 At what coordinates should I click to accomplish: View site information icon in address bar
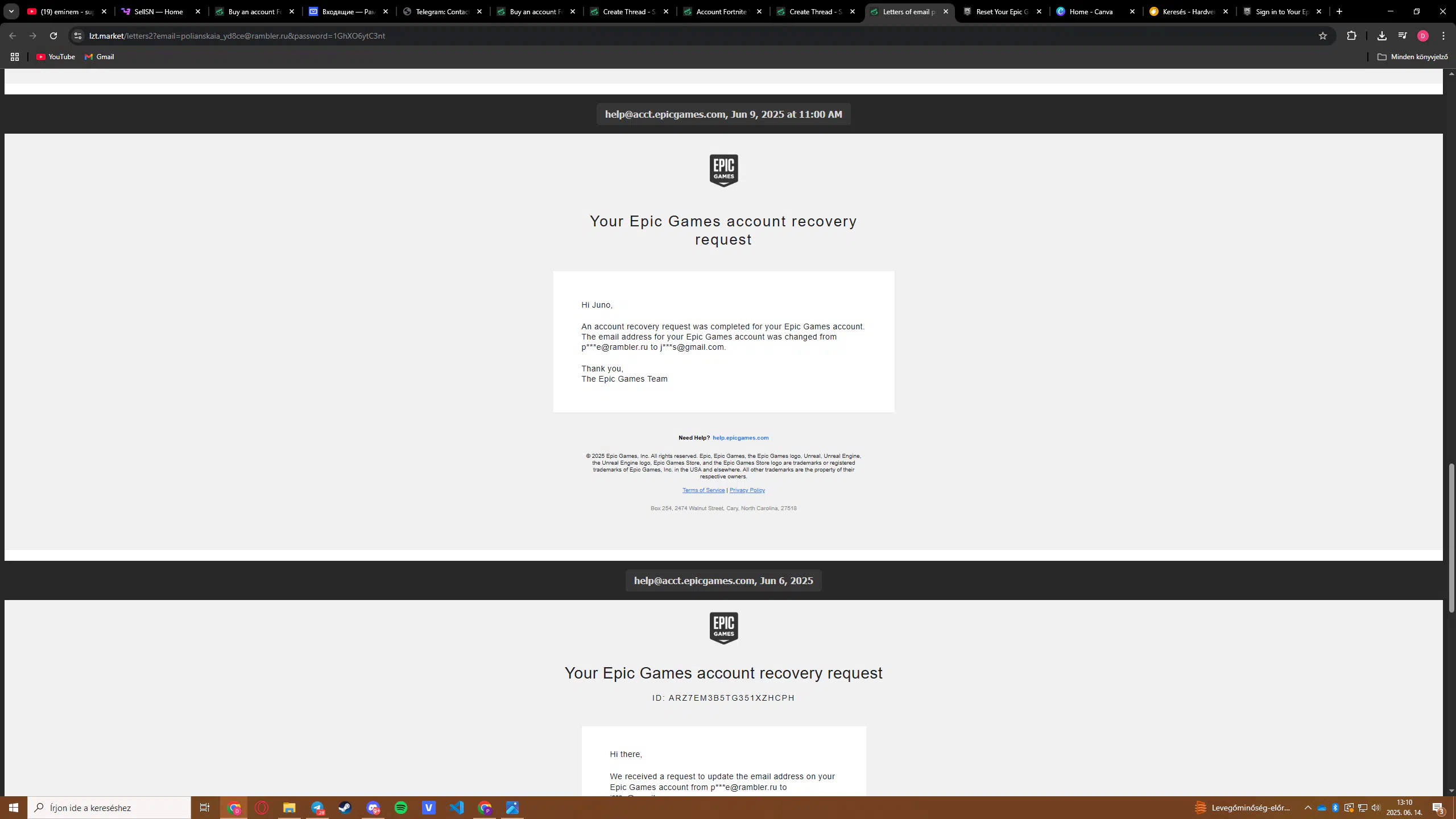[x=78, y=36]
